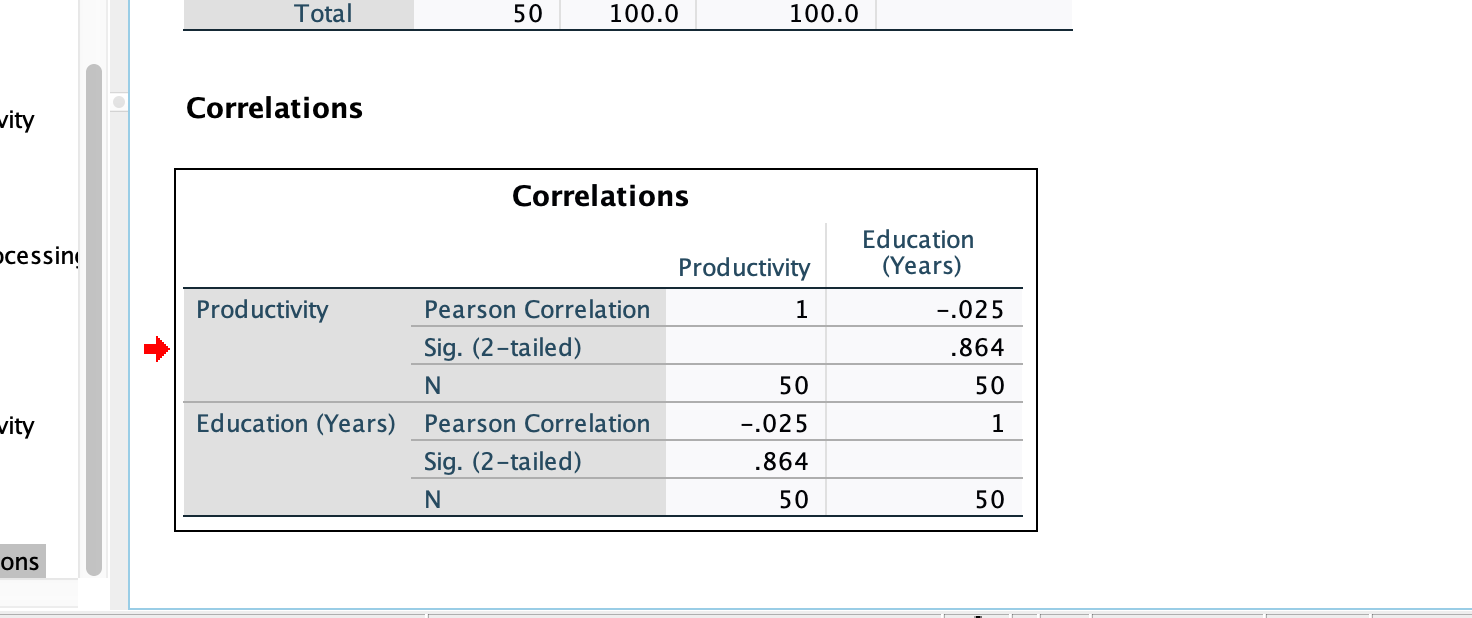Click the Pearson Correlation row label
This screenshot has height=618, width=1472.
[x=536, y=309]
